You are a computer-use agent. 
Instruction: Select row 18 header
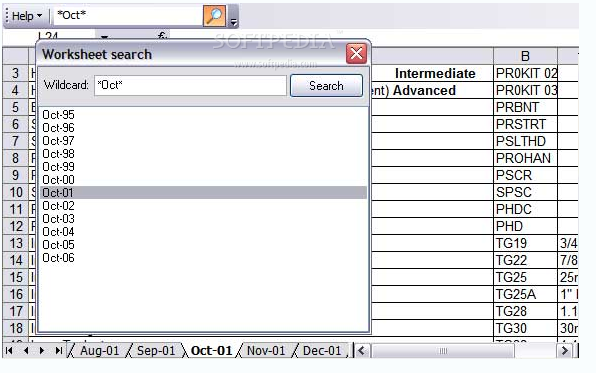(15, 328)
